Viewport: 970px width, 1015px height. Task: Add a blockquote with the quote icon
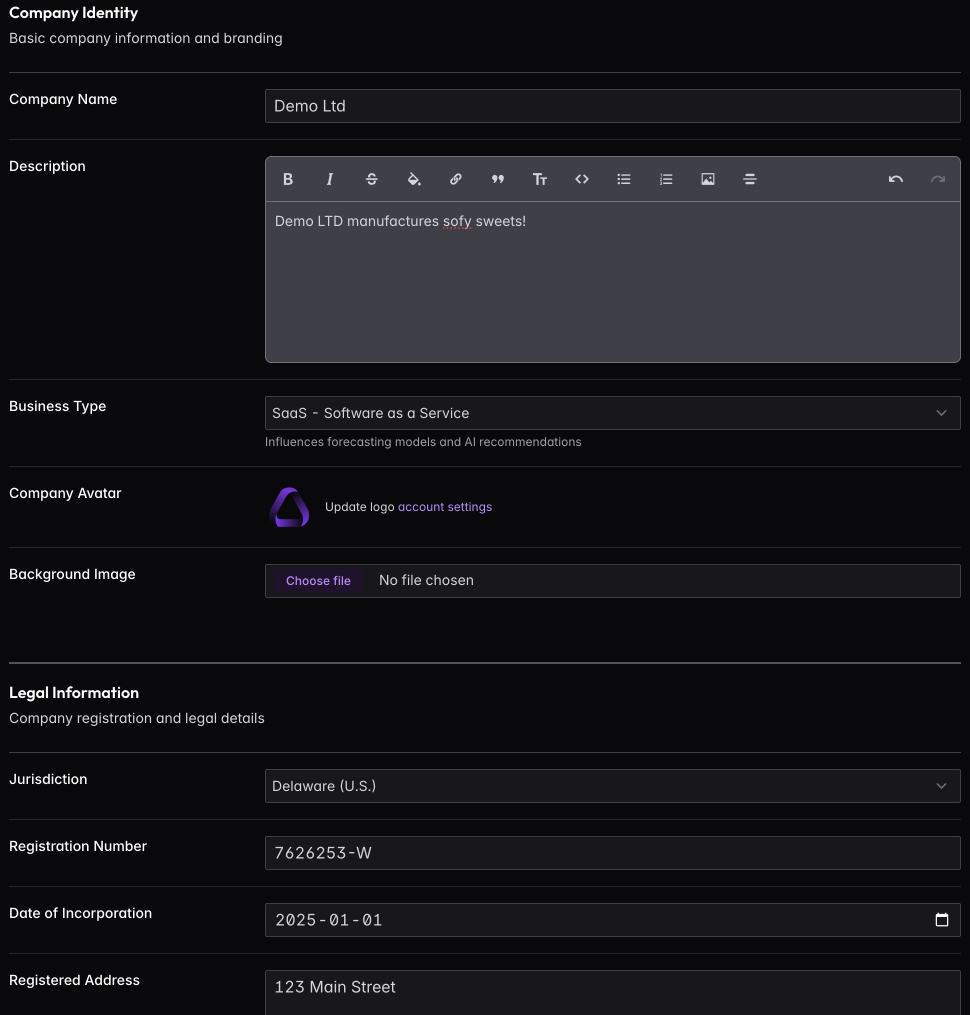point(498,179)
